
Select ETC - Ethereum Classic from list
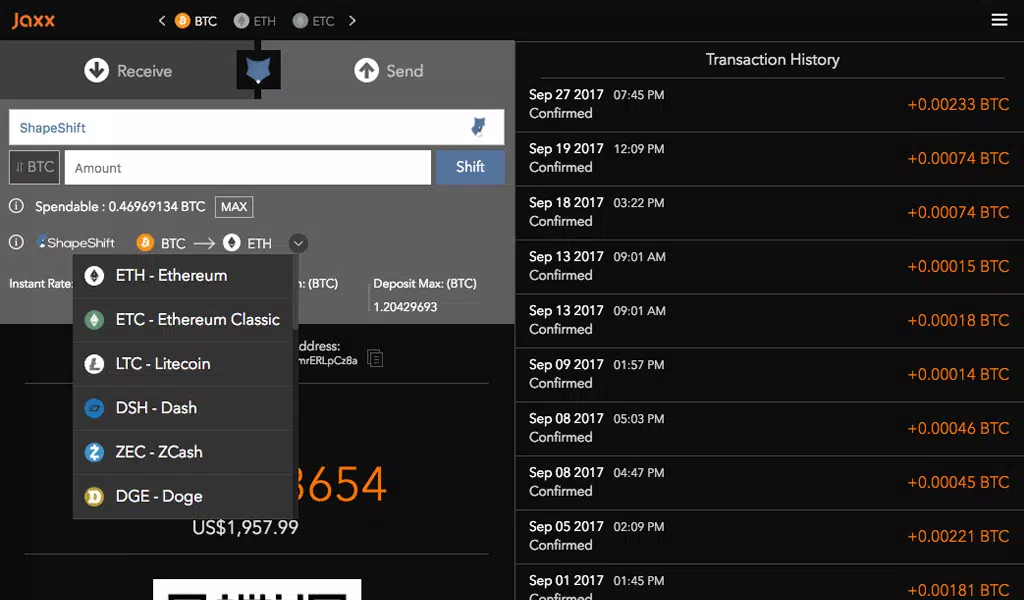183,320
